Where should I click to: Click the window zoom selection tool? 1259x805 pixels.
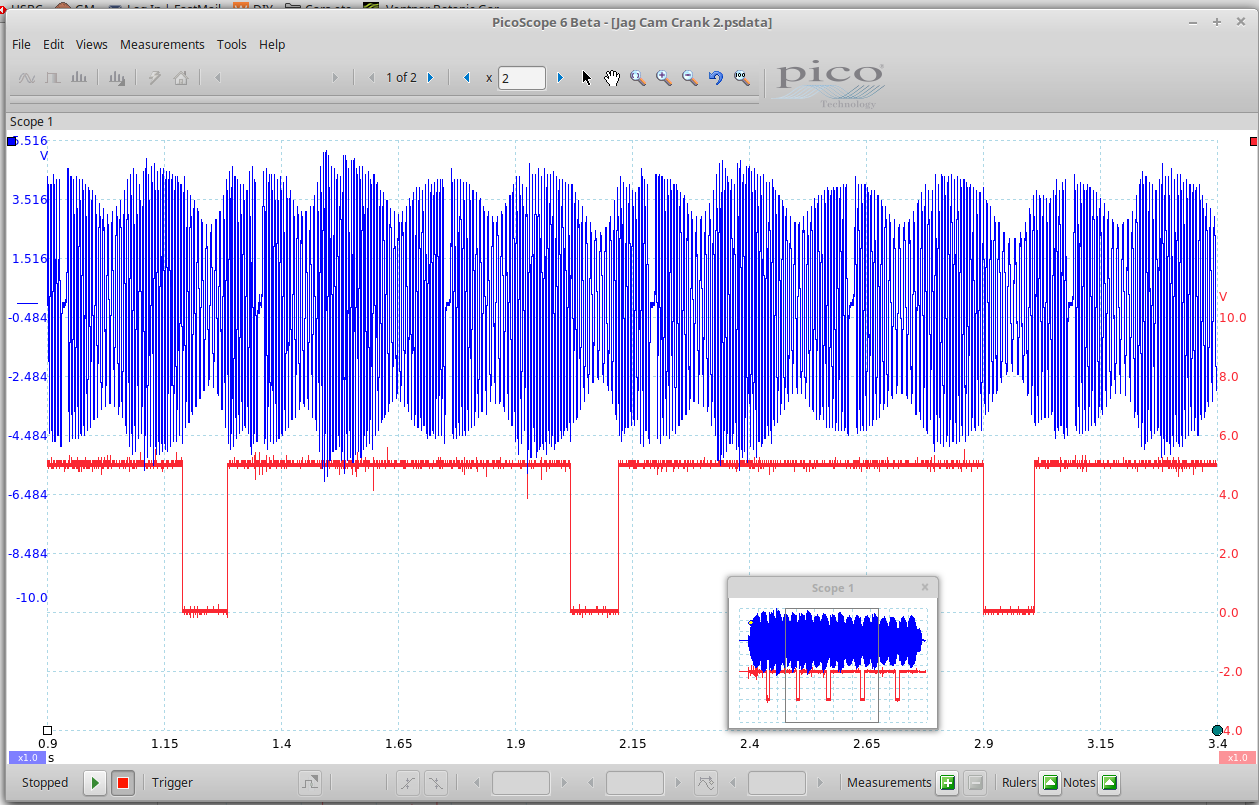pyautogui.click(x=638, y=78)
